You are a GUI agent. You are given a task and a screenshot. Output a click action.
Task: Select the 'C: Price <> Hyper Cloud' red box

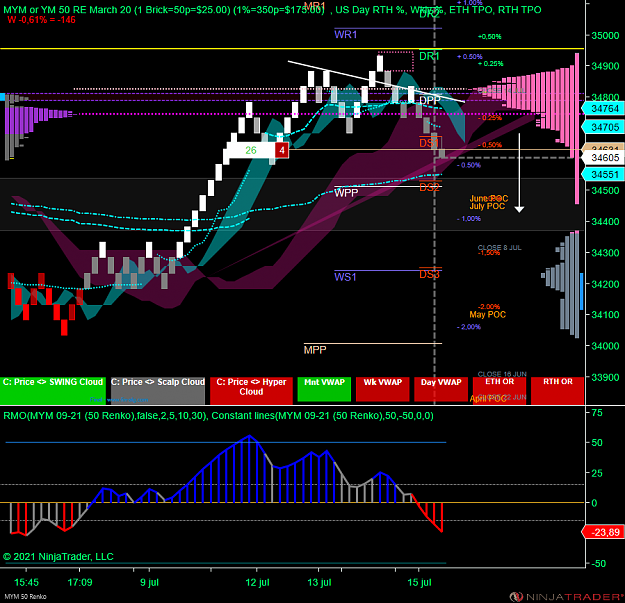[x=251, y=391]
